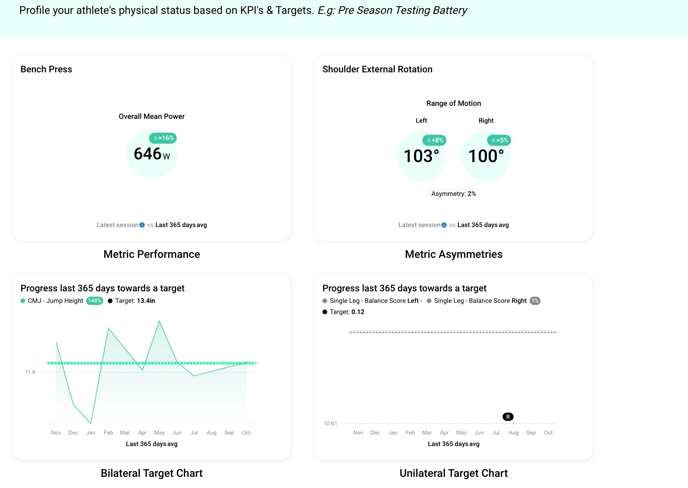This screenshot has width=688, height=488.
Task: Click the Bench Press latest session info icon
Action: [142, 225]
